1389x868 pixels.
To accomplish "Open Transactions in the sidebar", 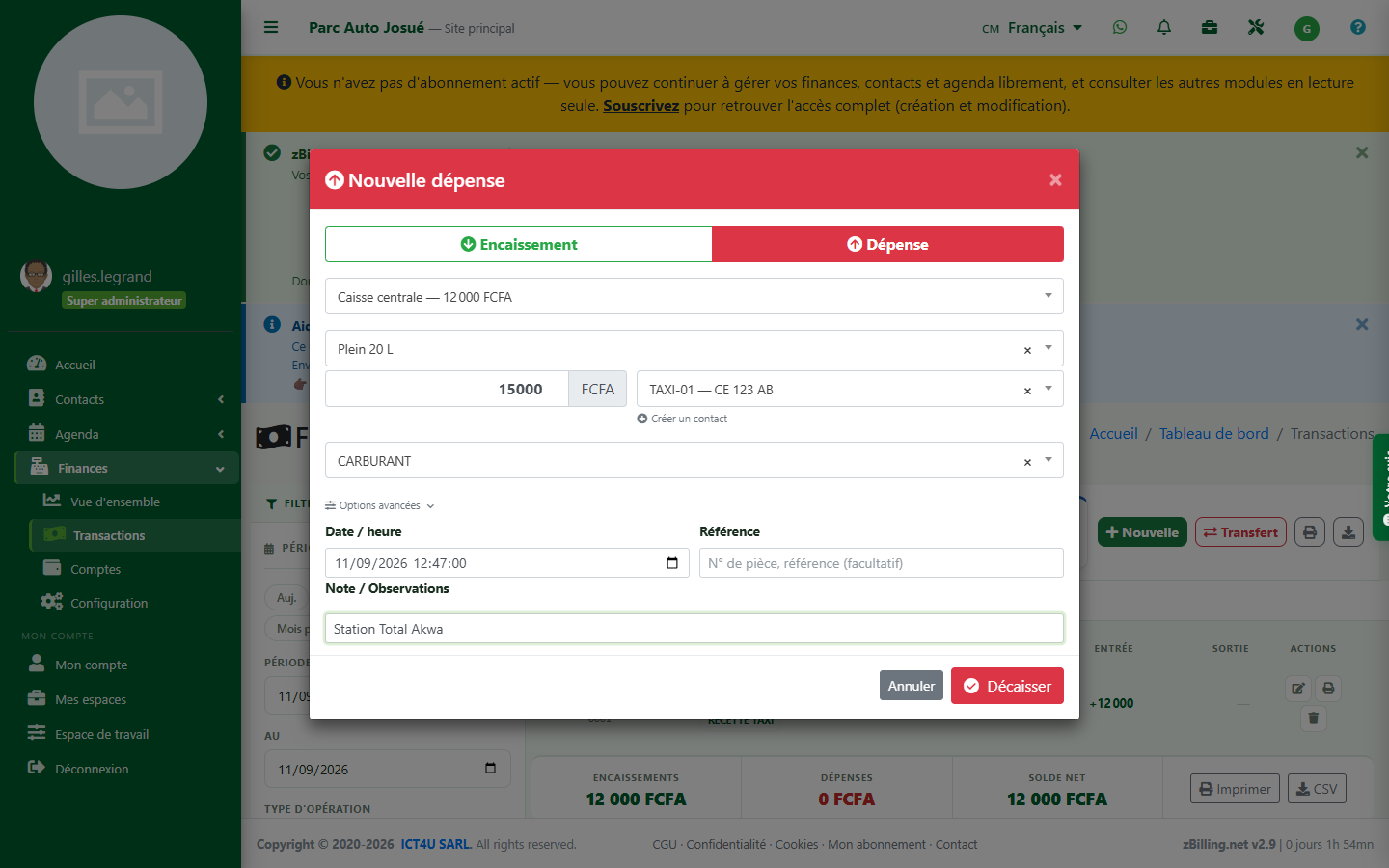I will point(134,535).
